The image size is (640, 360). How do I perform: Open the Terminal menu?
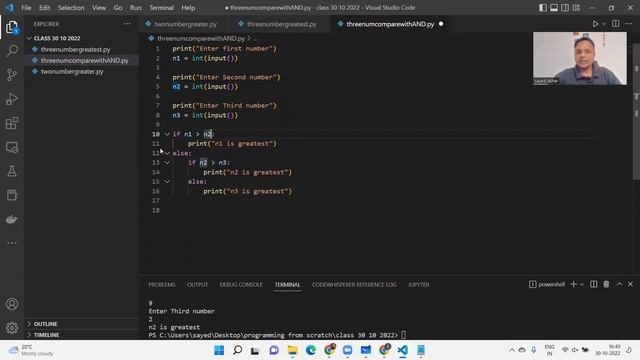coord(161,8)
